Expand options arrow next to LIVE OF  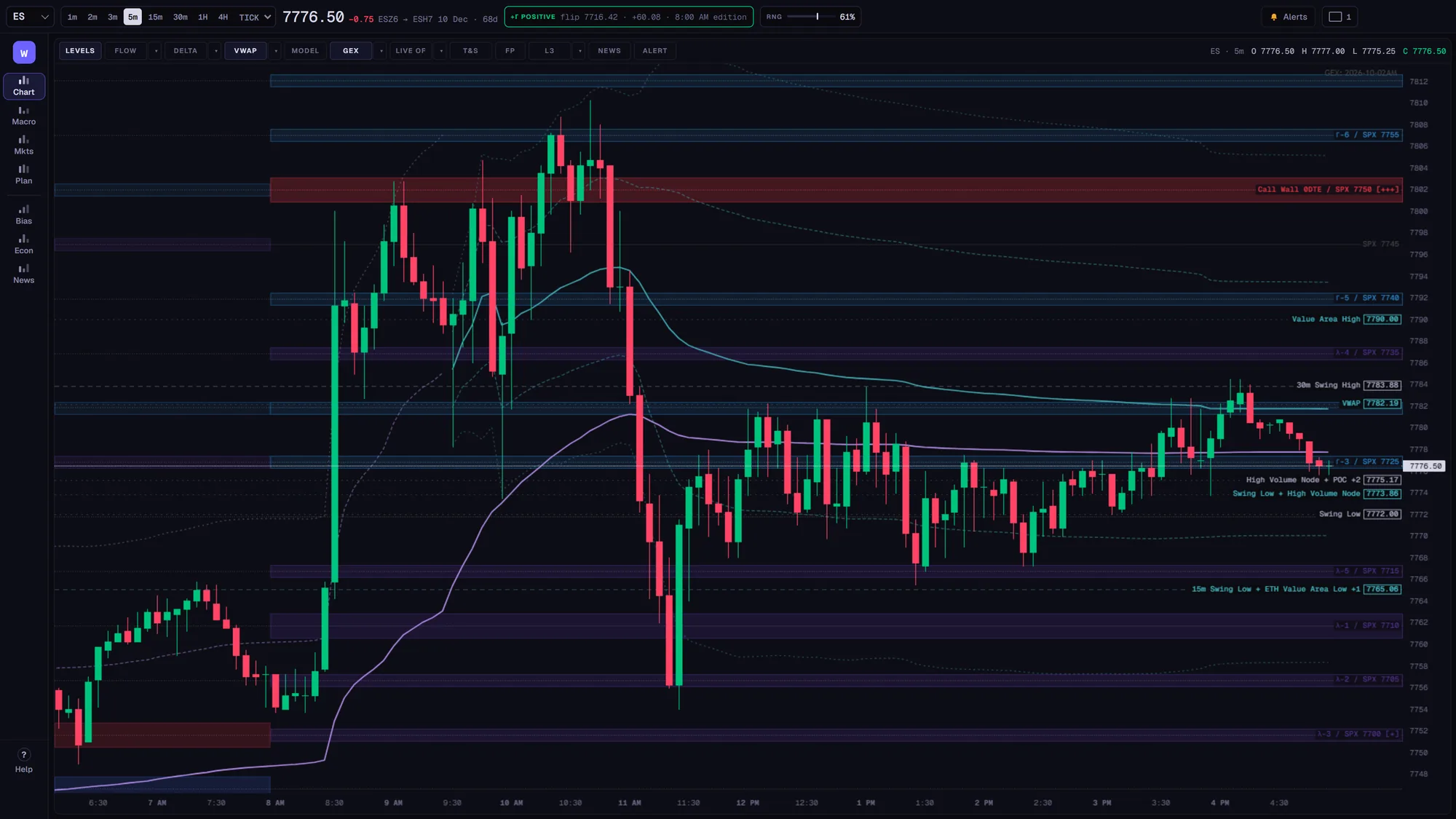[x=441, y=51]
